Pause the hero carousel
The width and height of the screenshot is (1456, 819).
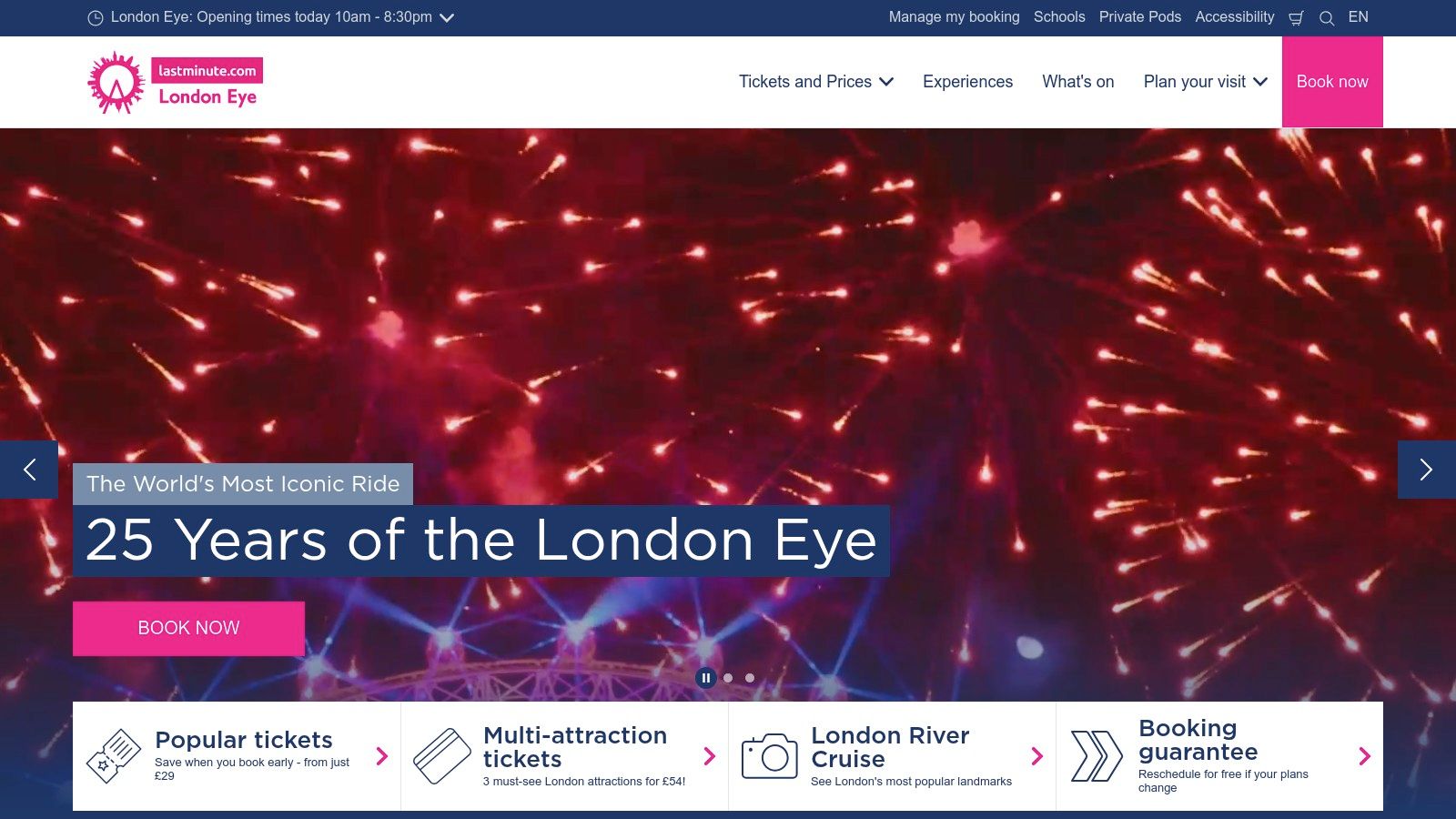click(706, 678)
